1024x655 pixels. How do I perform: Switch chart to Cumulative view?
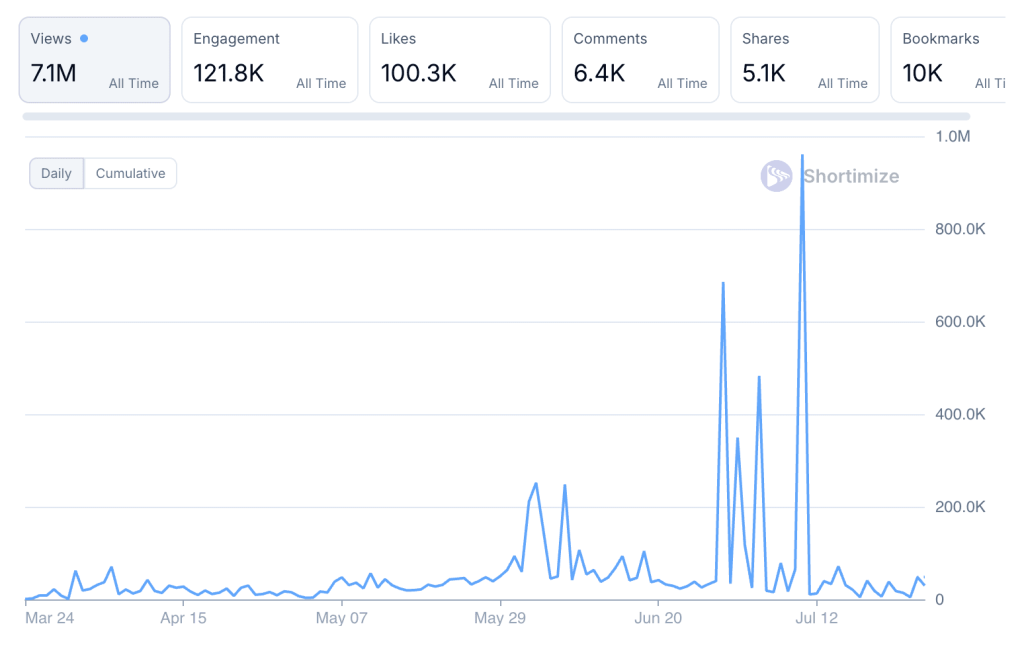pos(130,173)
